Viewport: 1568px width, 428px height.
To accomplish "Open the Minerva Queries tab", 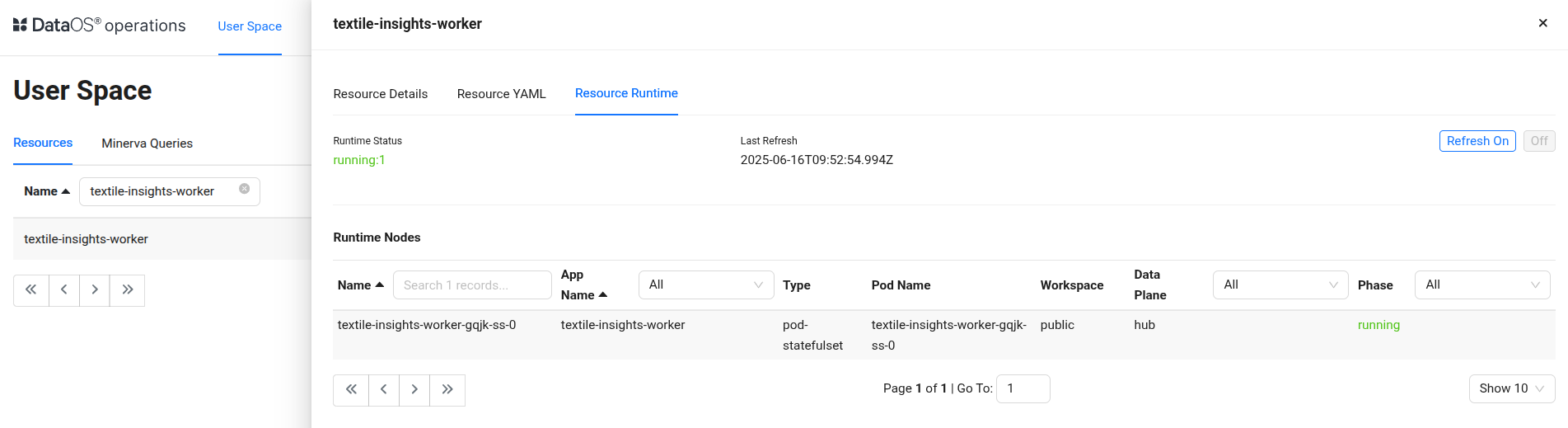I will [x=147, y=143].
